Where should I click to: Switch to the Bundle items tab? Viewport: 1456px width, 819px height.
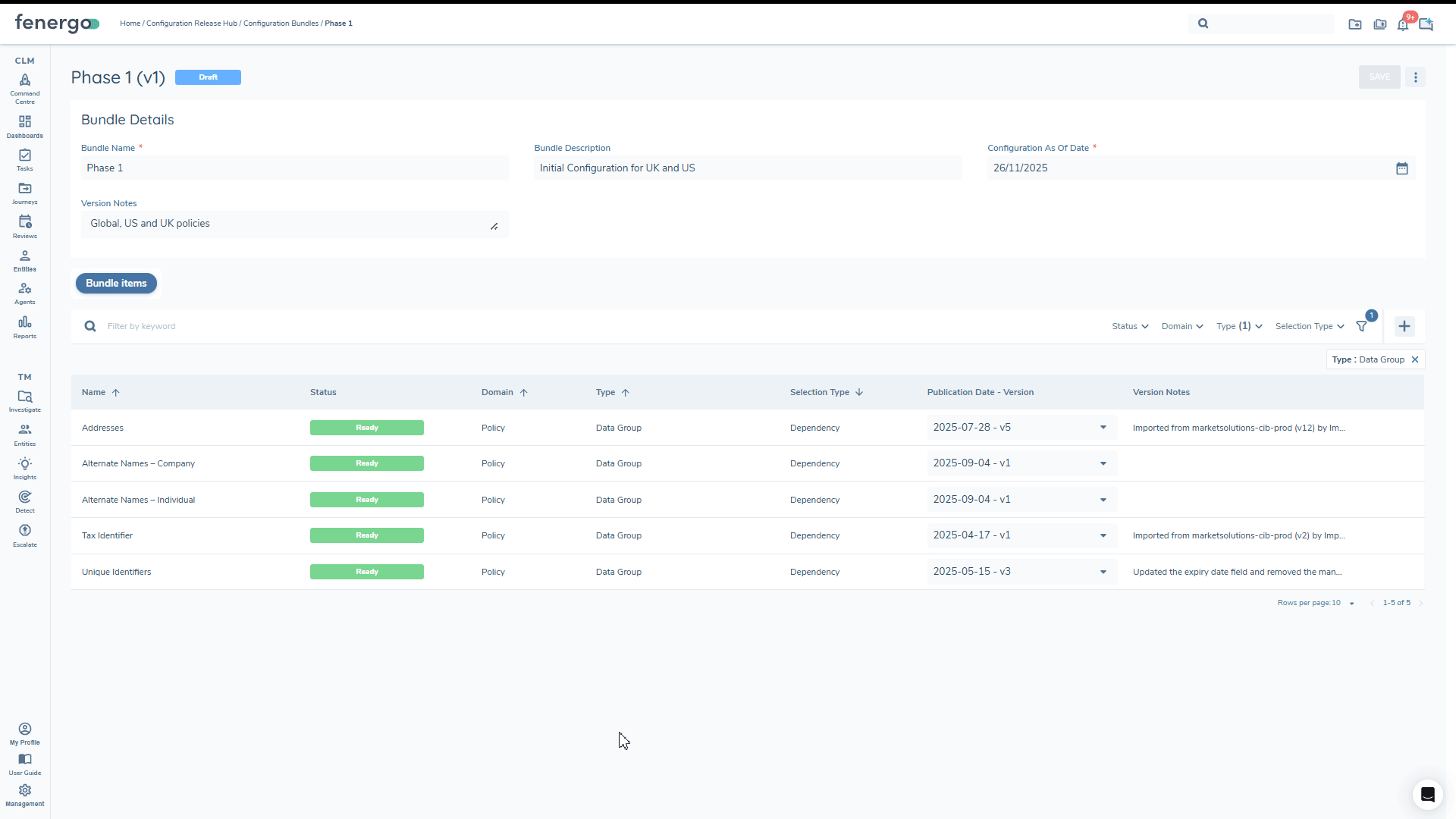[116, 283]
